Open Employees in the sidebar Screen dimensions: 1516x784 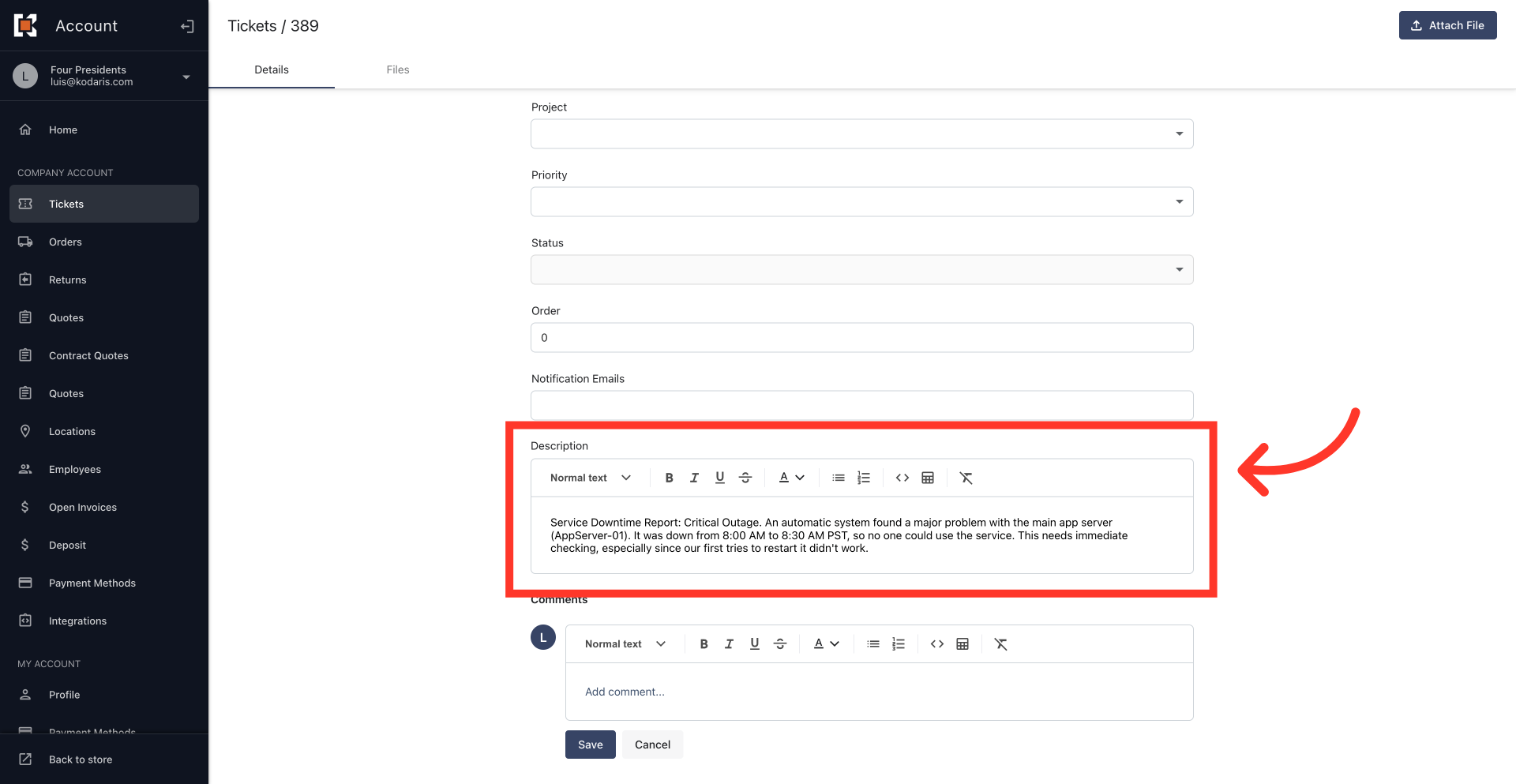pyautogui.click(x=104, y=469)
